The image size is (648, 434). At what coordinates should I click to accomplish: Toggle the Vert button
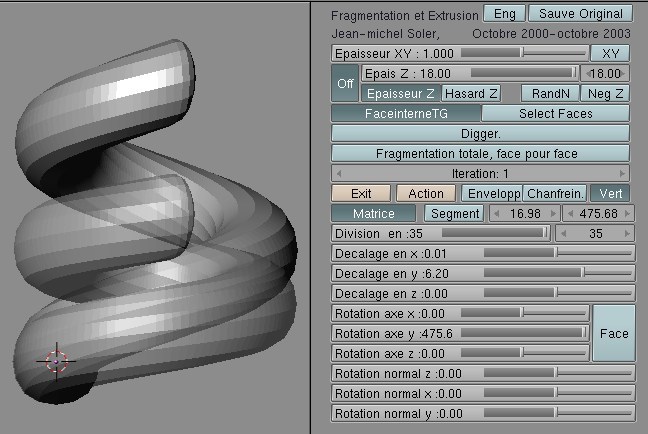tap(610, 193)
